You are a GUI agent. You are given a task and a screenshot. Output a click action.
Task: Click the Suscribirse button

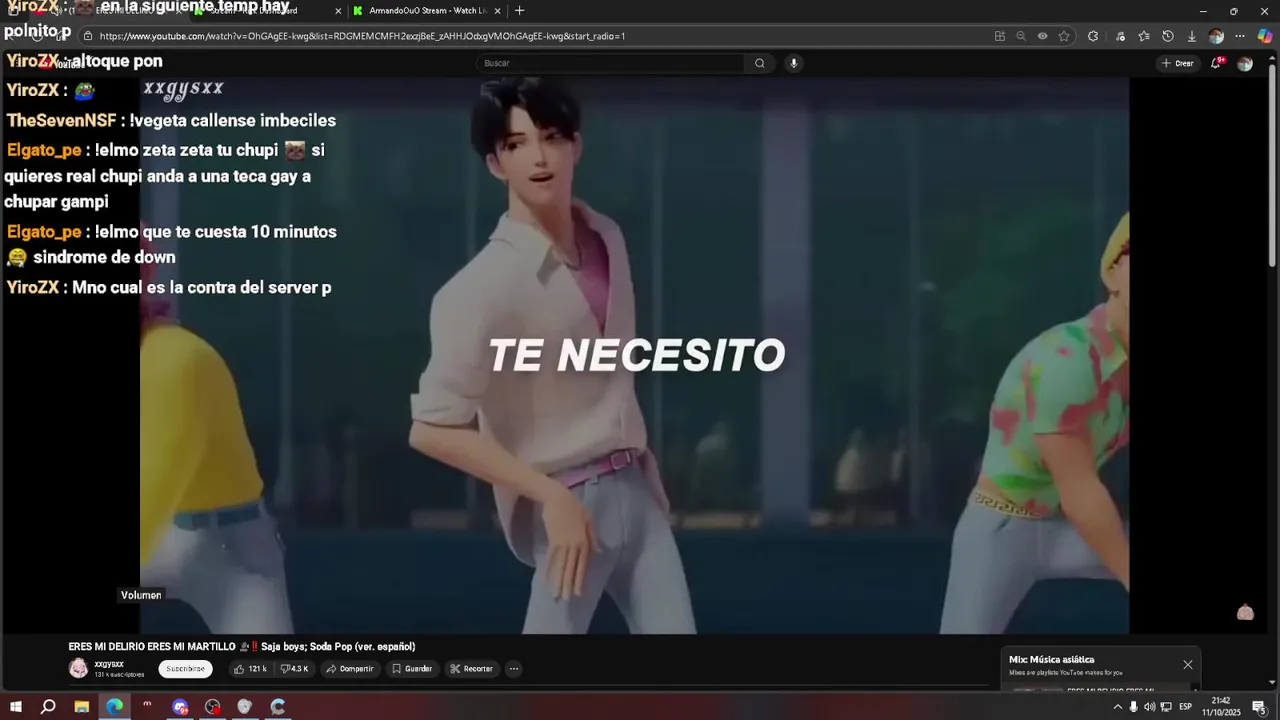pos(185,669)
